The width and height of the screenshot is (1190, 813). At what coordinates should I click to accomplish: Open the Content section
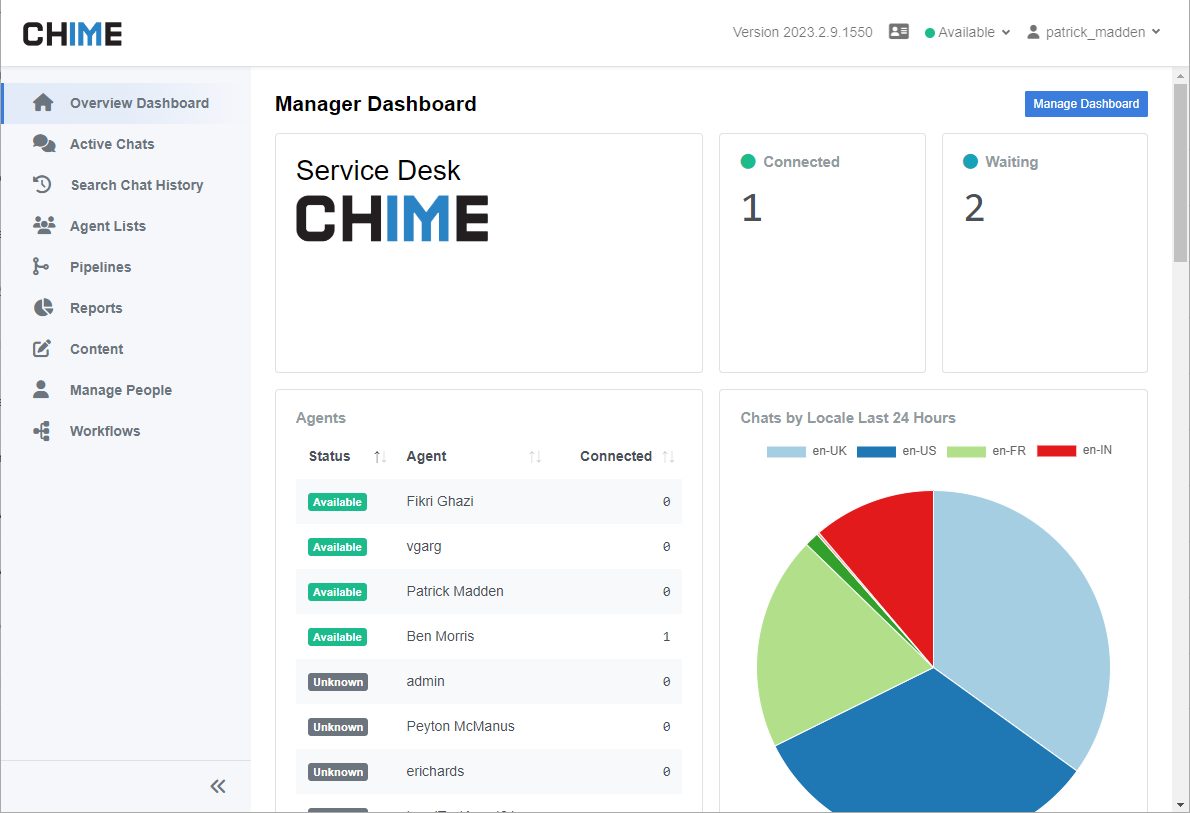[127, 348]
